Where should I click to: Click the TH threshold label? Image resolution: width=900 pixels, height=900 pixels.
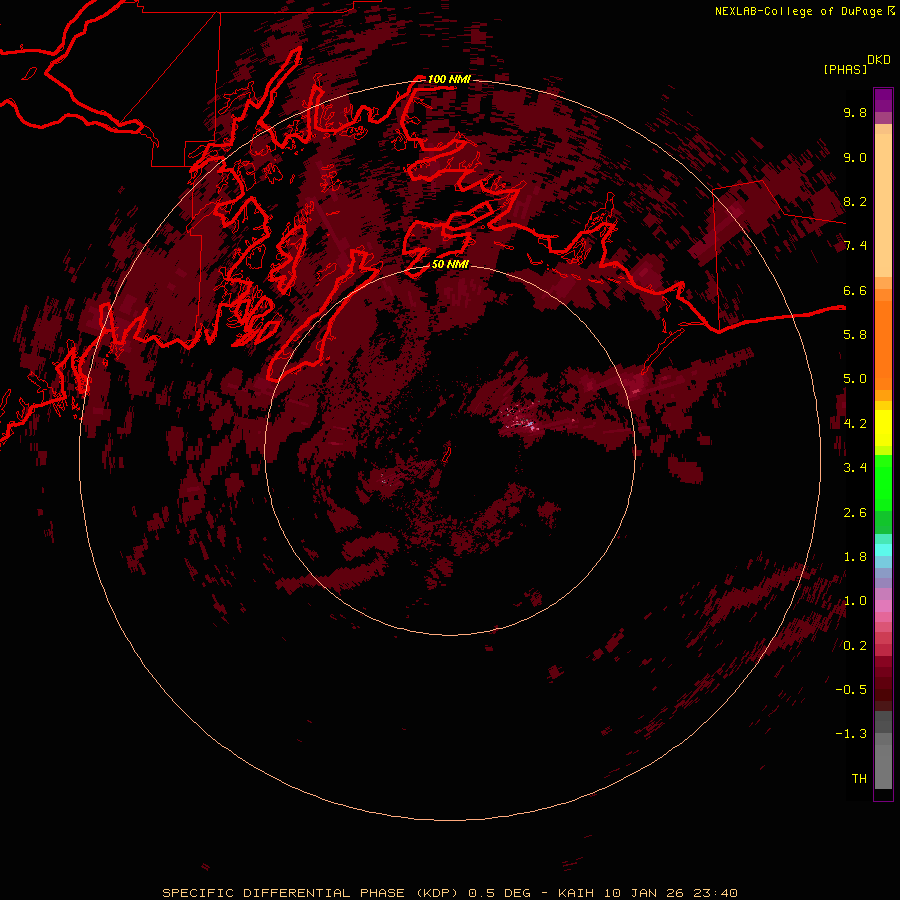(x=859, y=779)
